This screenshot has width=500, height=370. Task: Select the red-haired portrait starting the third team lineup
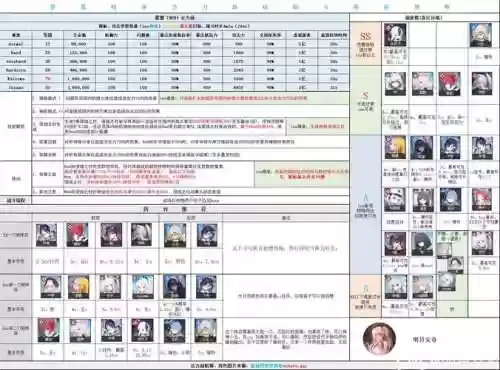49,330
